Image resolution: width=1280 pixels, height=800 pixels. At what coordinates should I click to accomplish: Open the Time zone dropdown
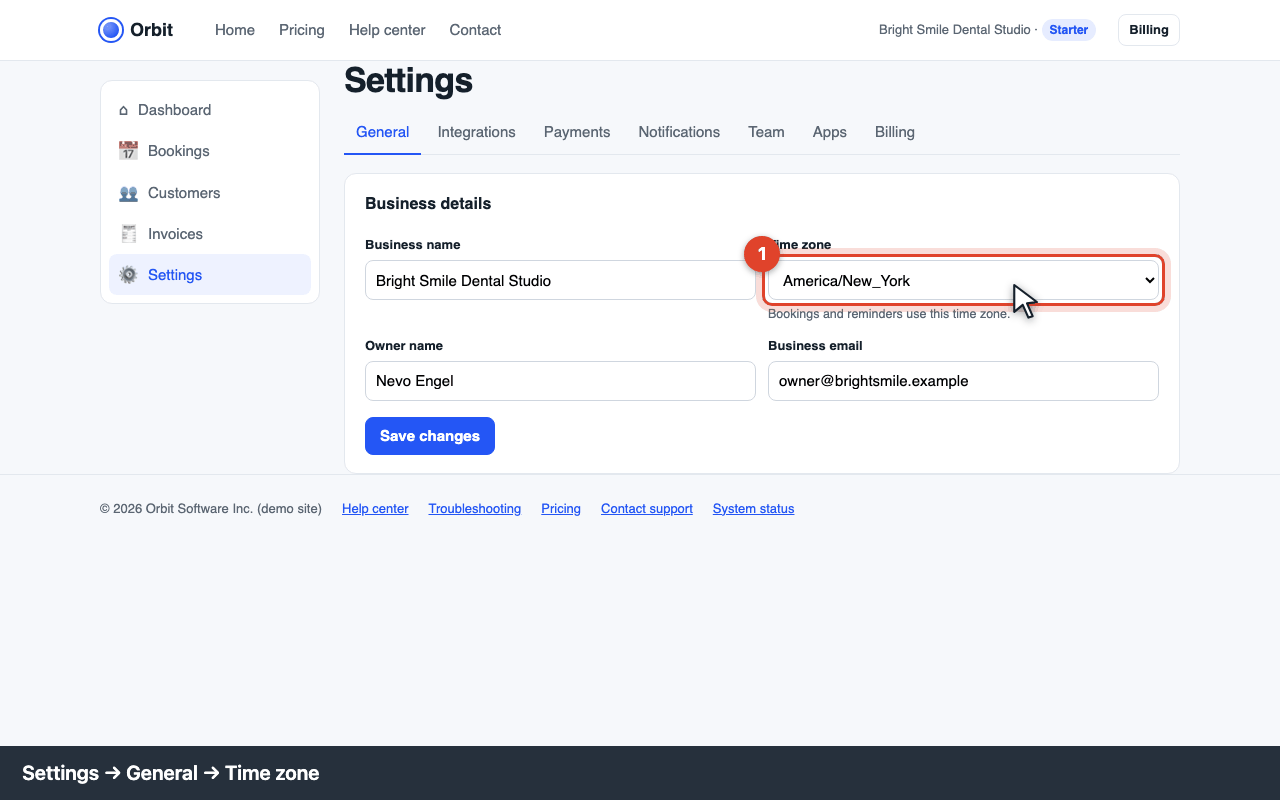click(x=963, y=281)
